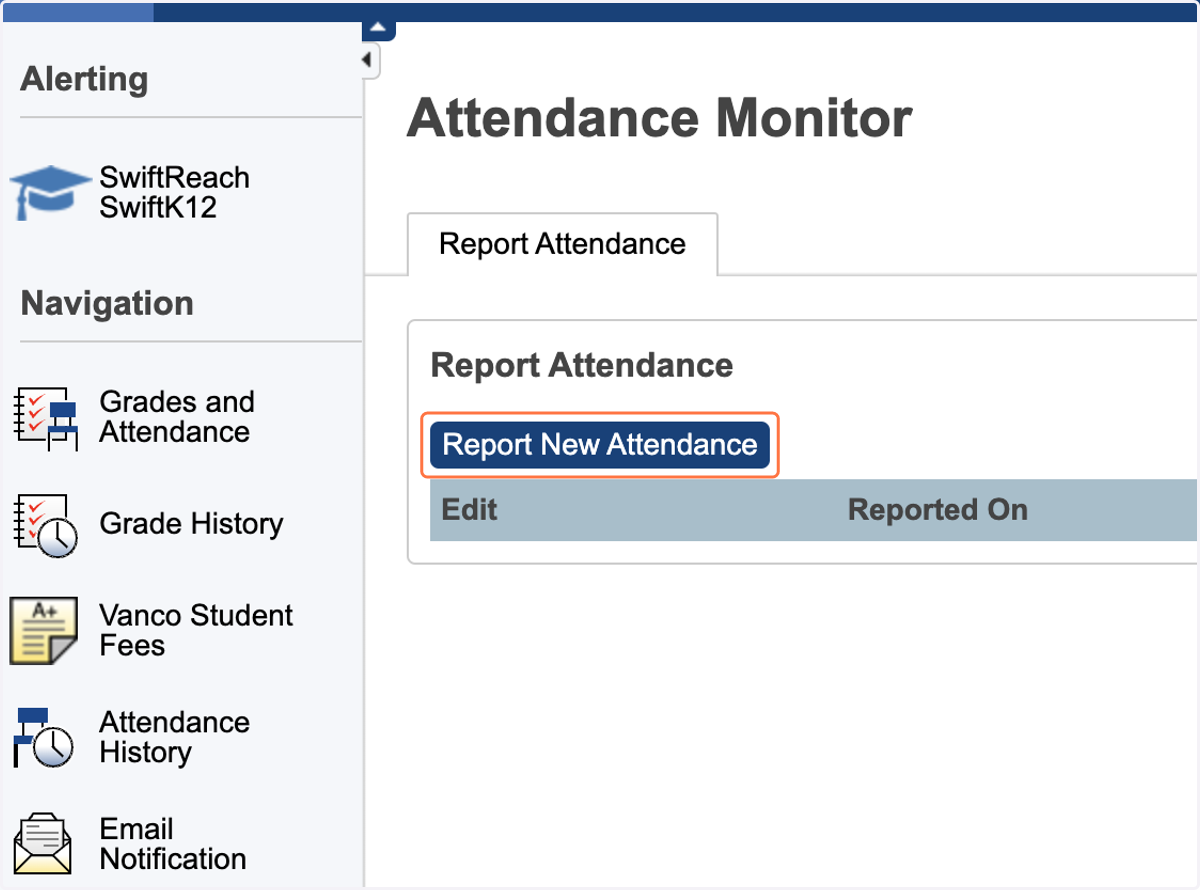Image resolution: width=1200 pixels, height=890 pixels.
Task: Click the Grade History clock icon
Action: tap(46, 524)
